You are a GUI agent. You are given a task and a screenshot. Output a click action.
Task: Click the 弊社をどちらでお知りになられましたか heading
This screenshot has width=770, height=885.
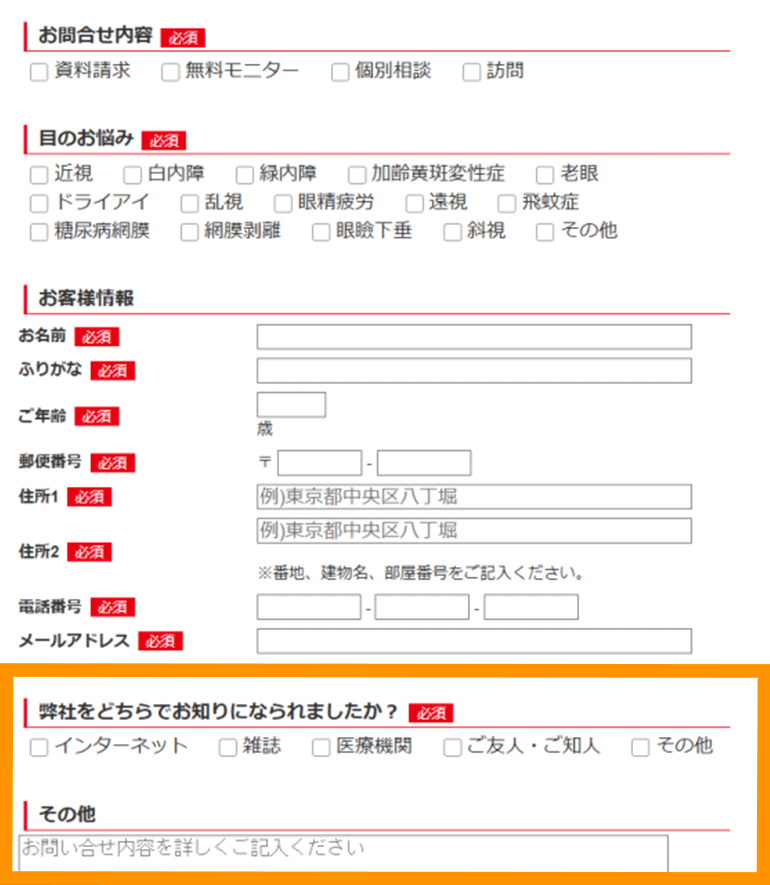218,711
